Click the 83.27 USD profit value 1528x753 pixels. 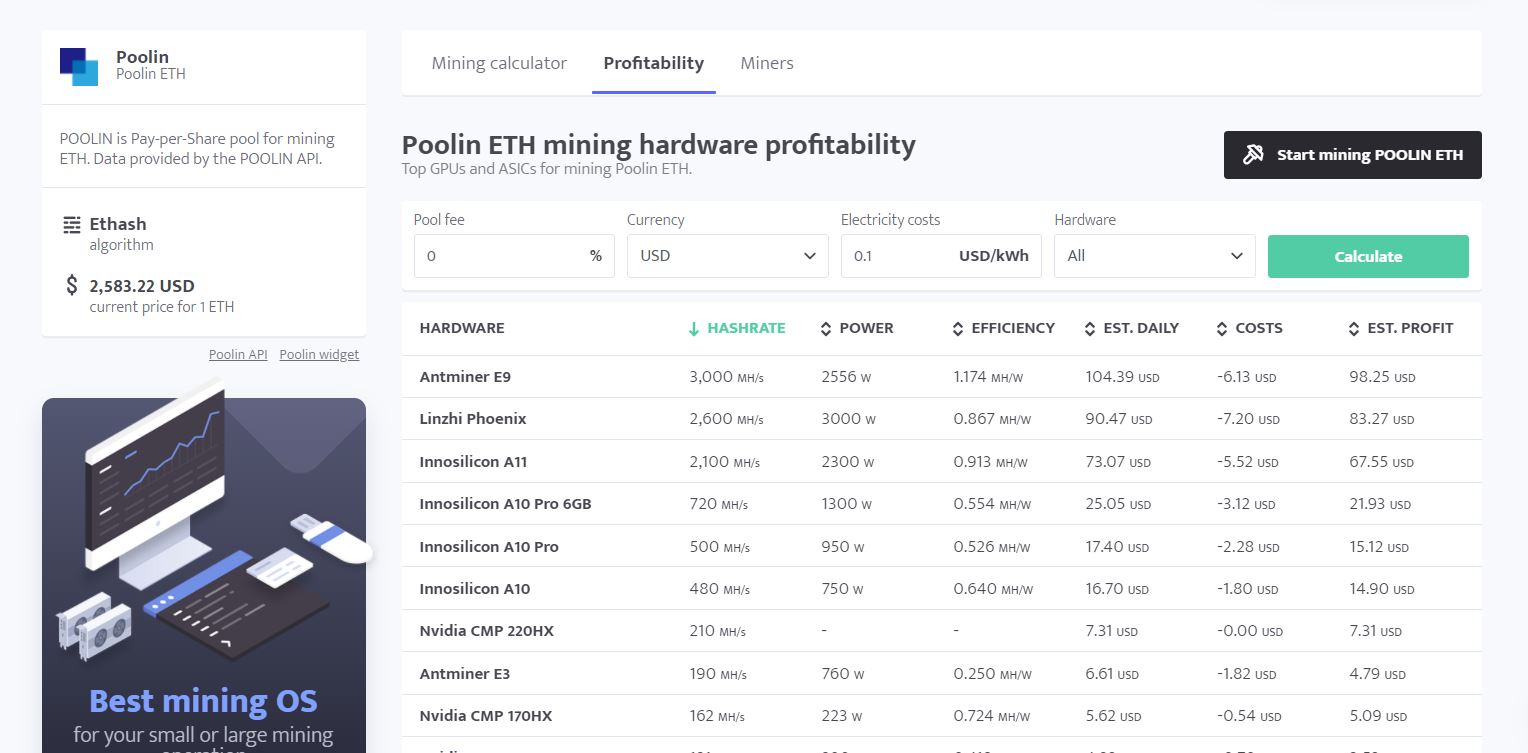(1382, 419)
